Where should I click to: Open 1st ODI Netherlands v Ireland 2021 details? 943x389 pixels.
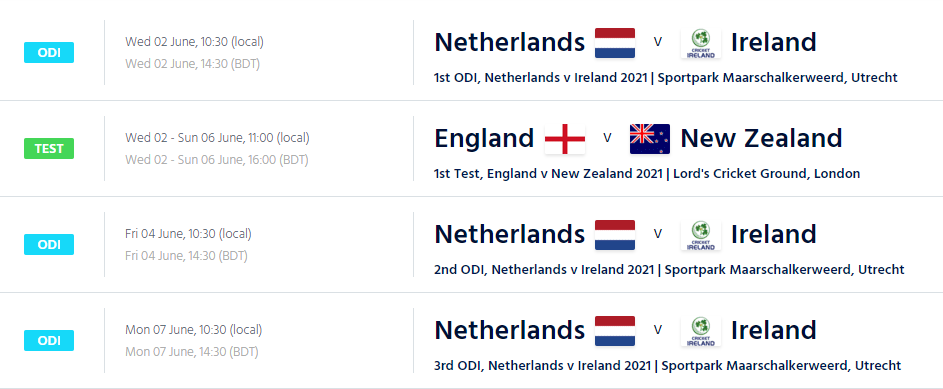click(665, 78)
